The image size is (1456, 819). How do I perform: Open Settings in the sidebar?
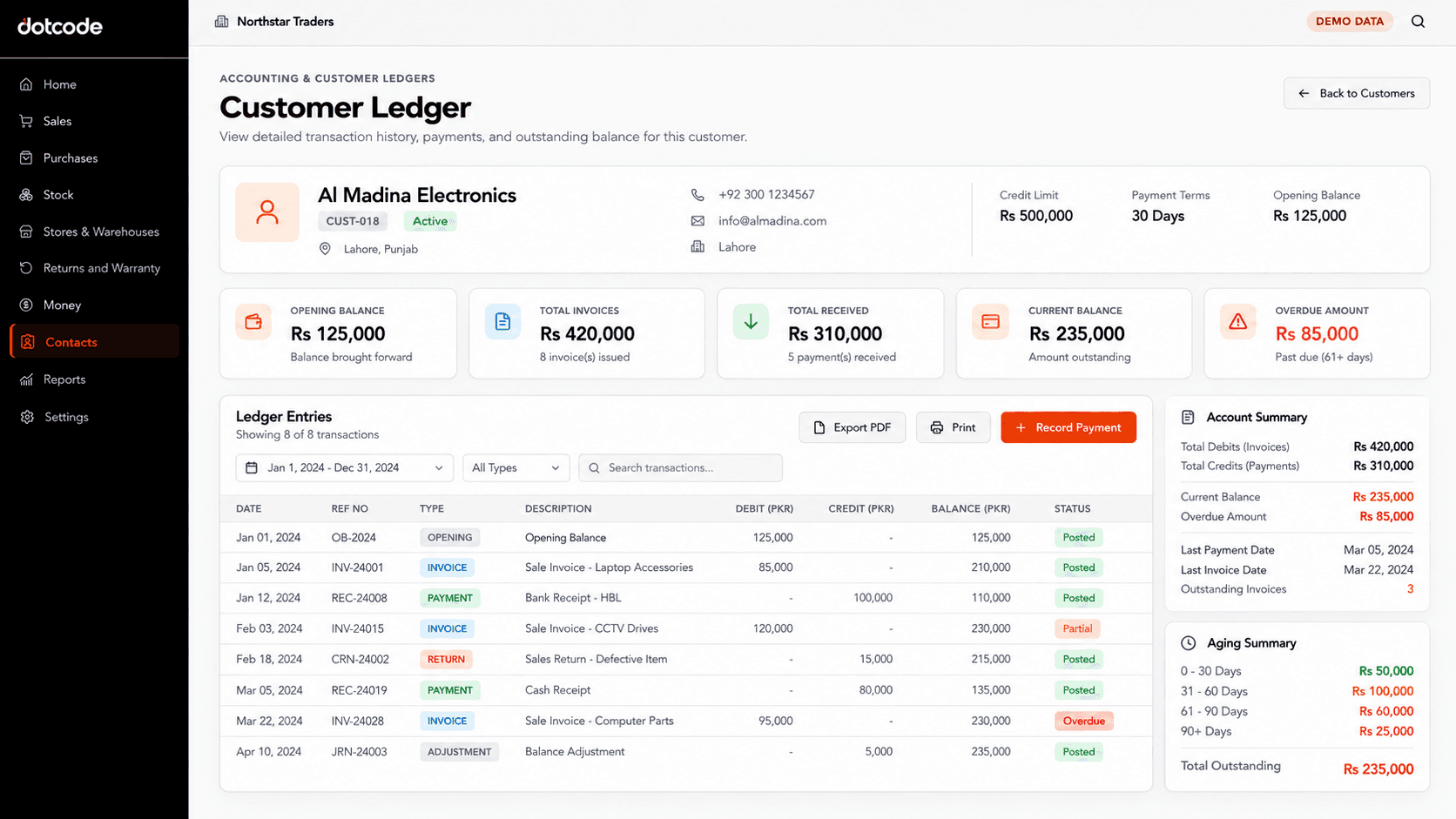click(94, 417)
